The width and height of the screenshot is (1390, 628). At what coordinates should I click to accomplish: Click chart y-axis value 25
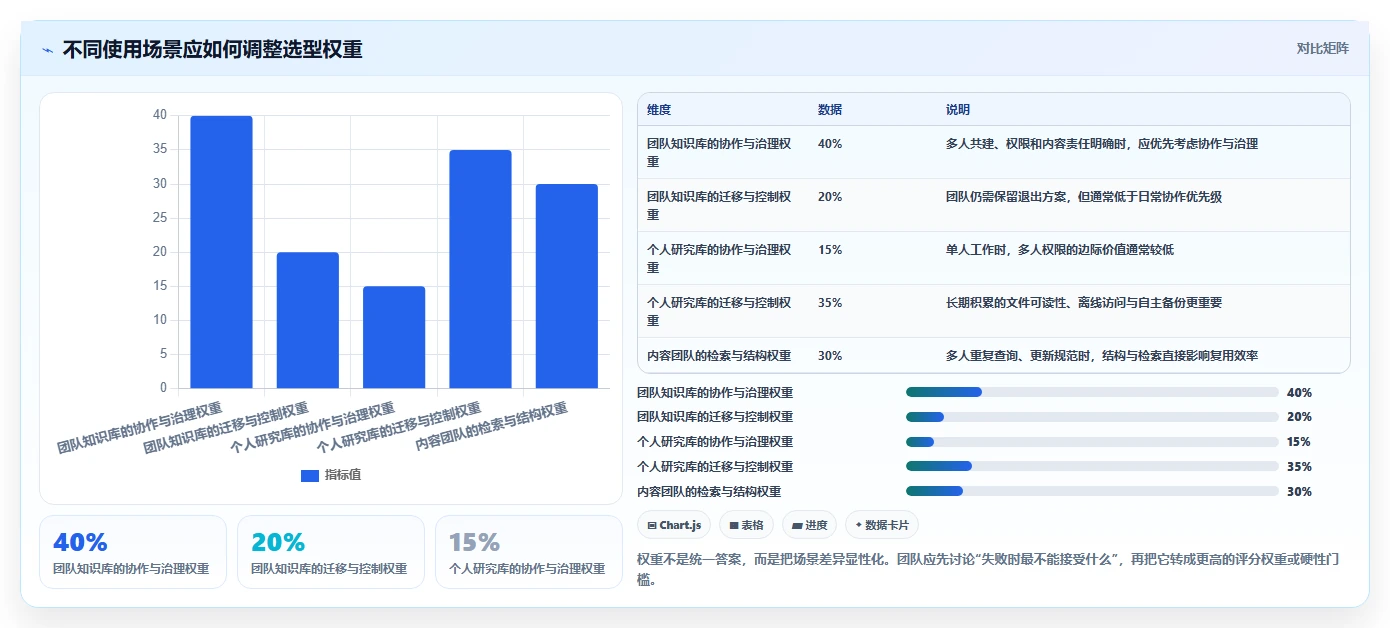tap(160, 218)
